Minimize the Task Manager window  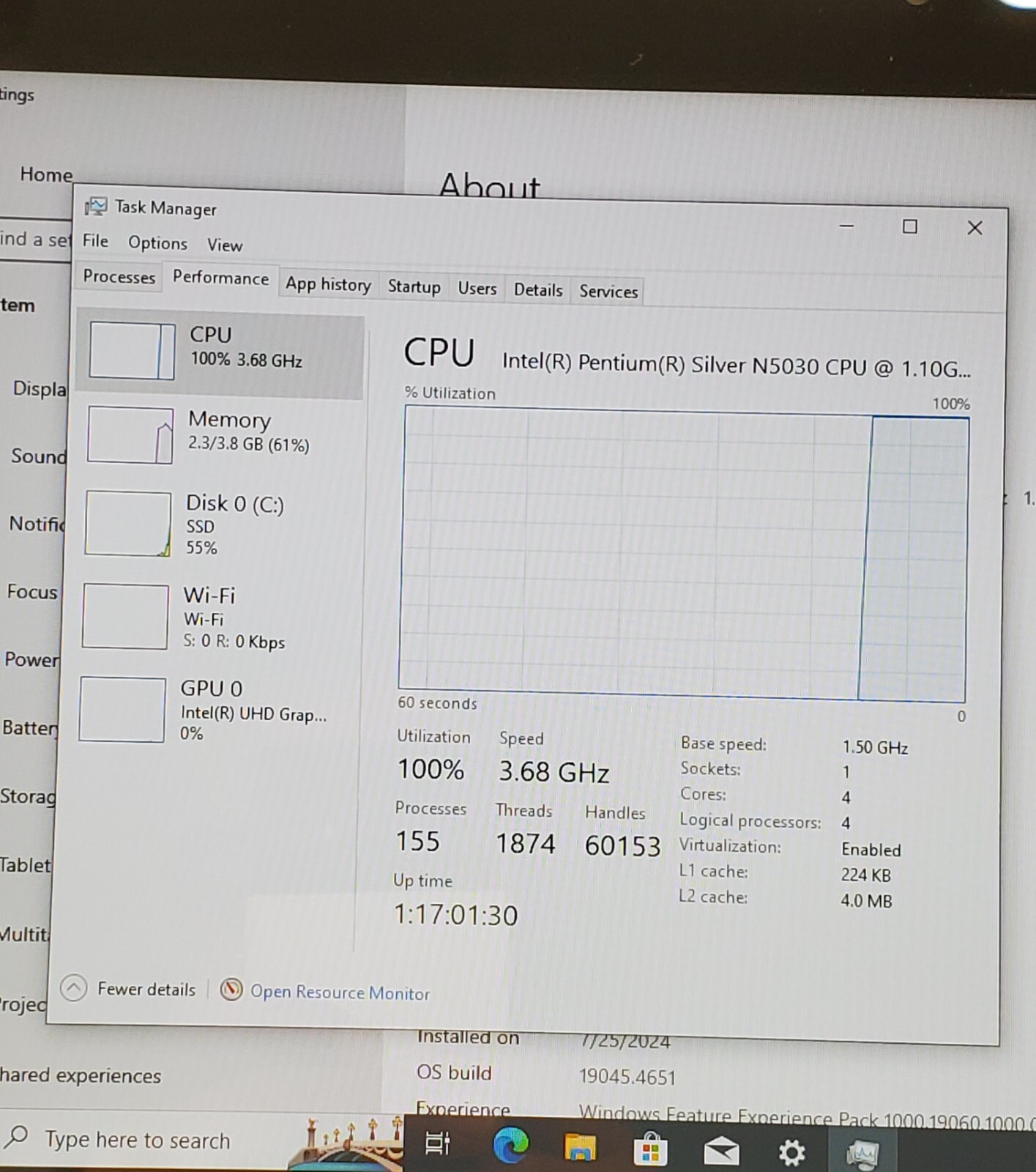[846, 226]
